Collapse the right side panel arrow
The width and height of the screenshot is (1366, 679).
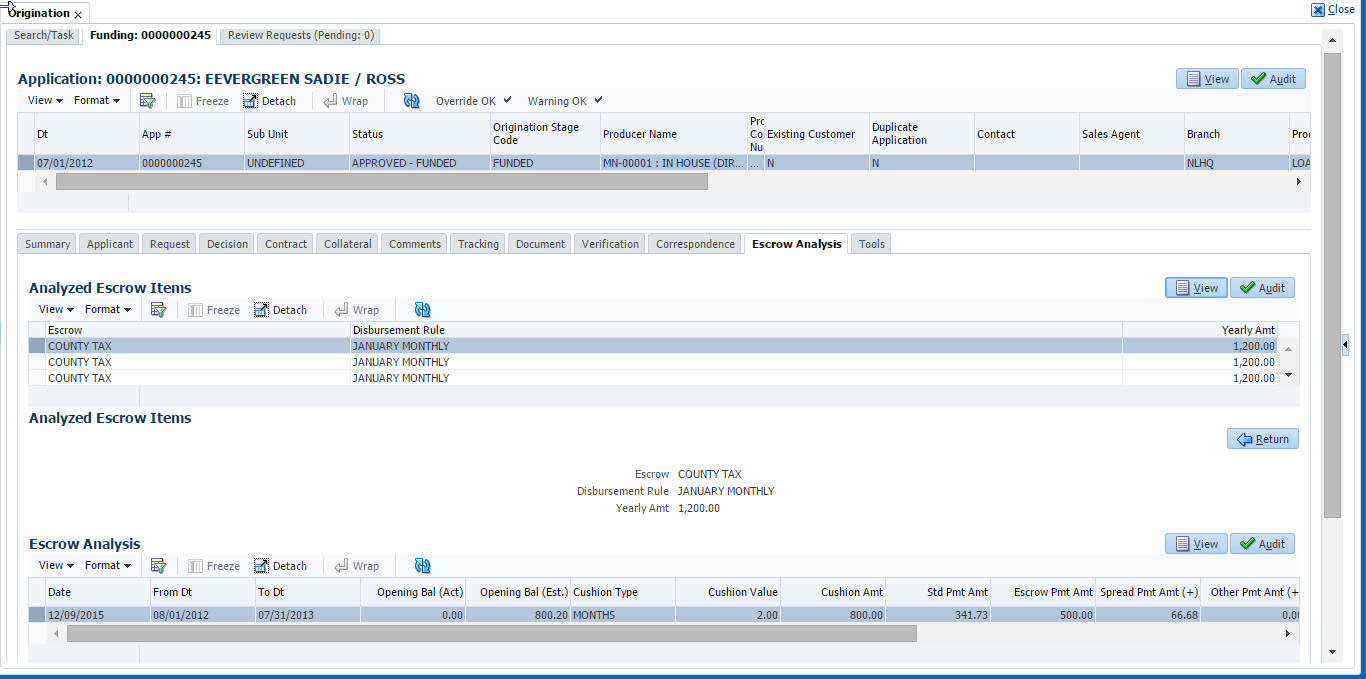[1345, 344]
